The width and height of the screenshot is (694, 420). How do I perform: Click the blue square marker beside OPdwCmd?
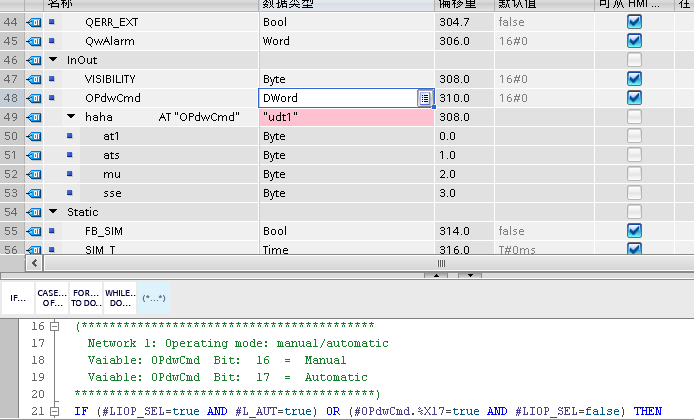52,98
